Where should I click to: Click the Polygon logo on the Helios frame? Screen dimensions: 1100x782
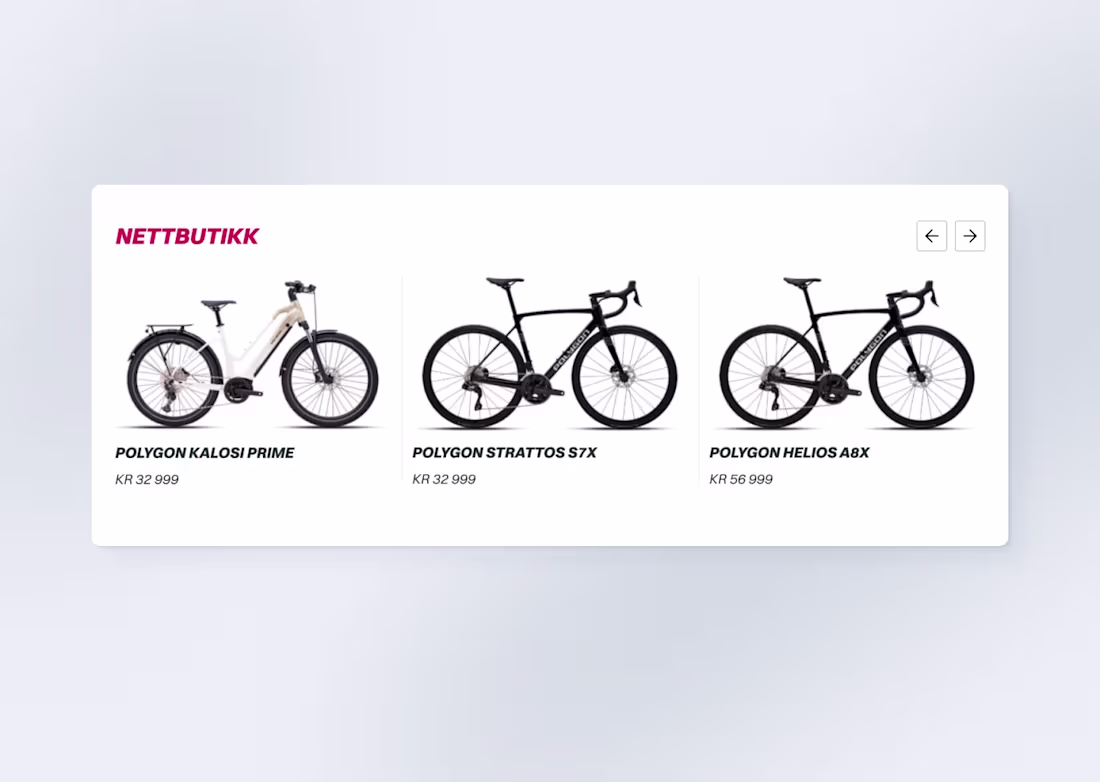pos(867,349)
